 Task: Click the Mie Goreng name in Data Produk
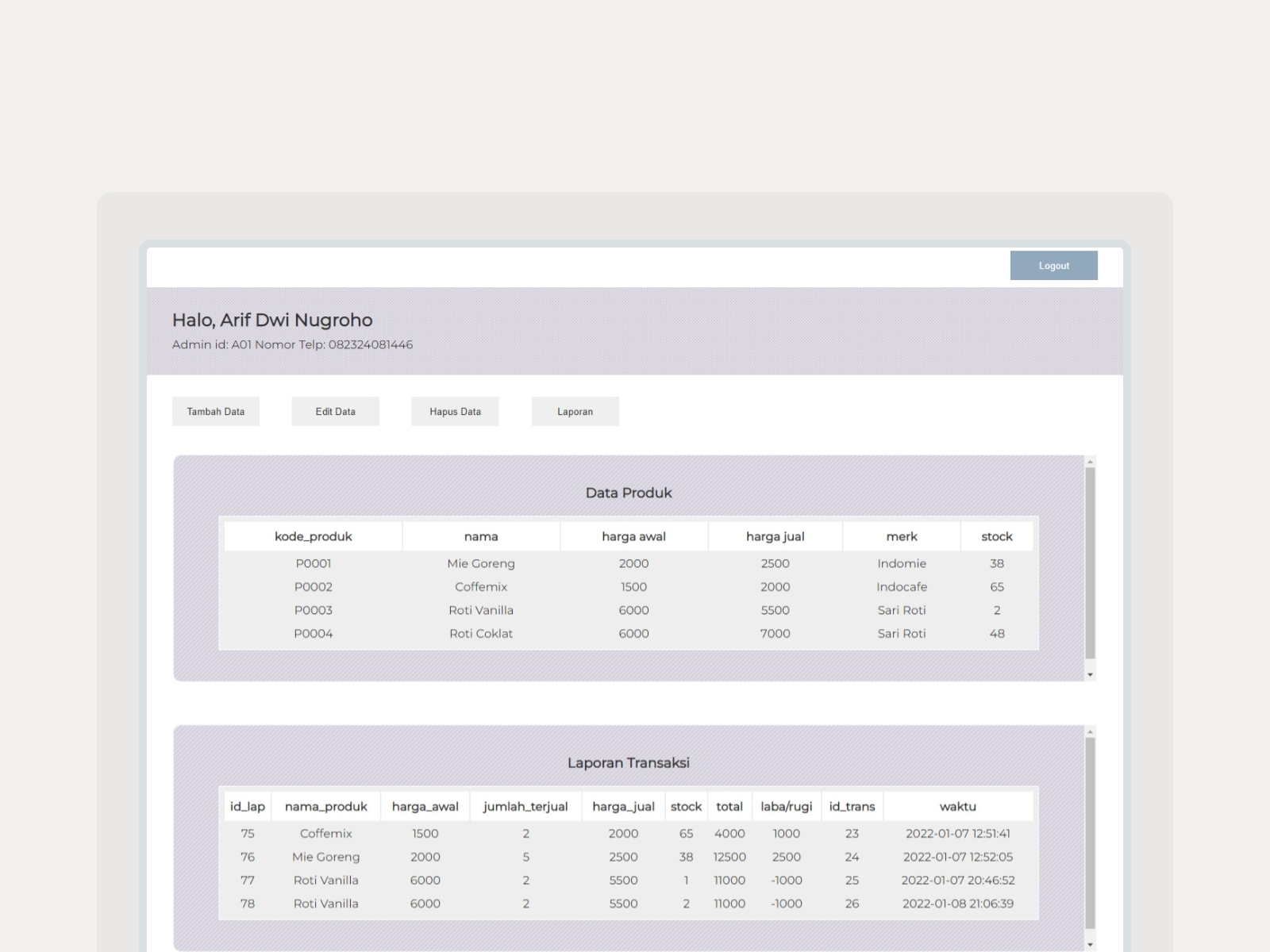tap(481, 563)
